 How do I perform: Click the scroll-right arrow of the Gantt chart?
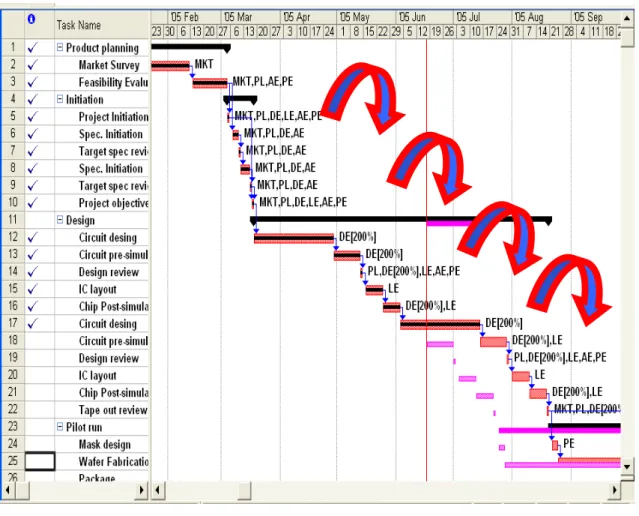pos(615,490)
